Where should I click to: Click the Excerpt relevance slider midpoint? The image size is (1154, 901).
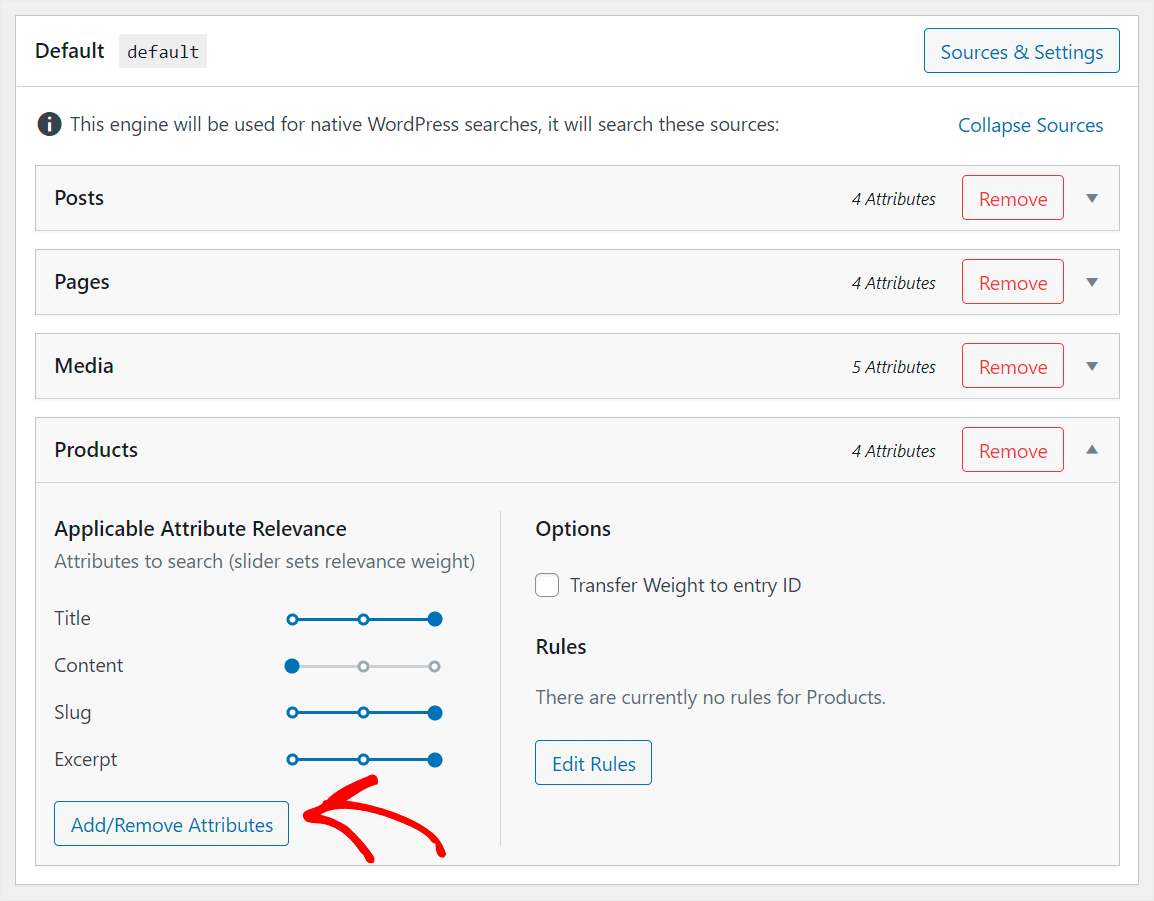coord(363,759)
